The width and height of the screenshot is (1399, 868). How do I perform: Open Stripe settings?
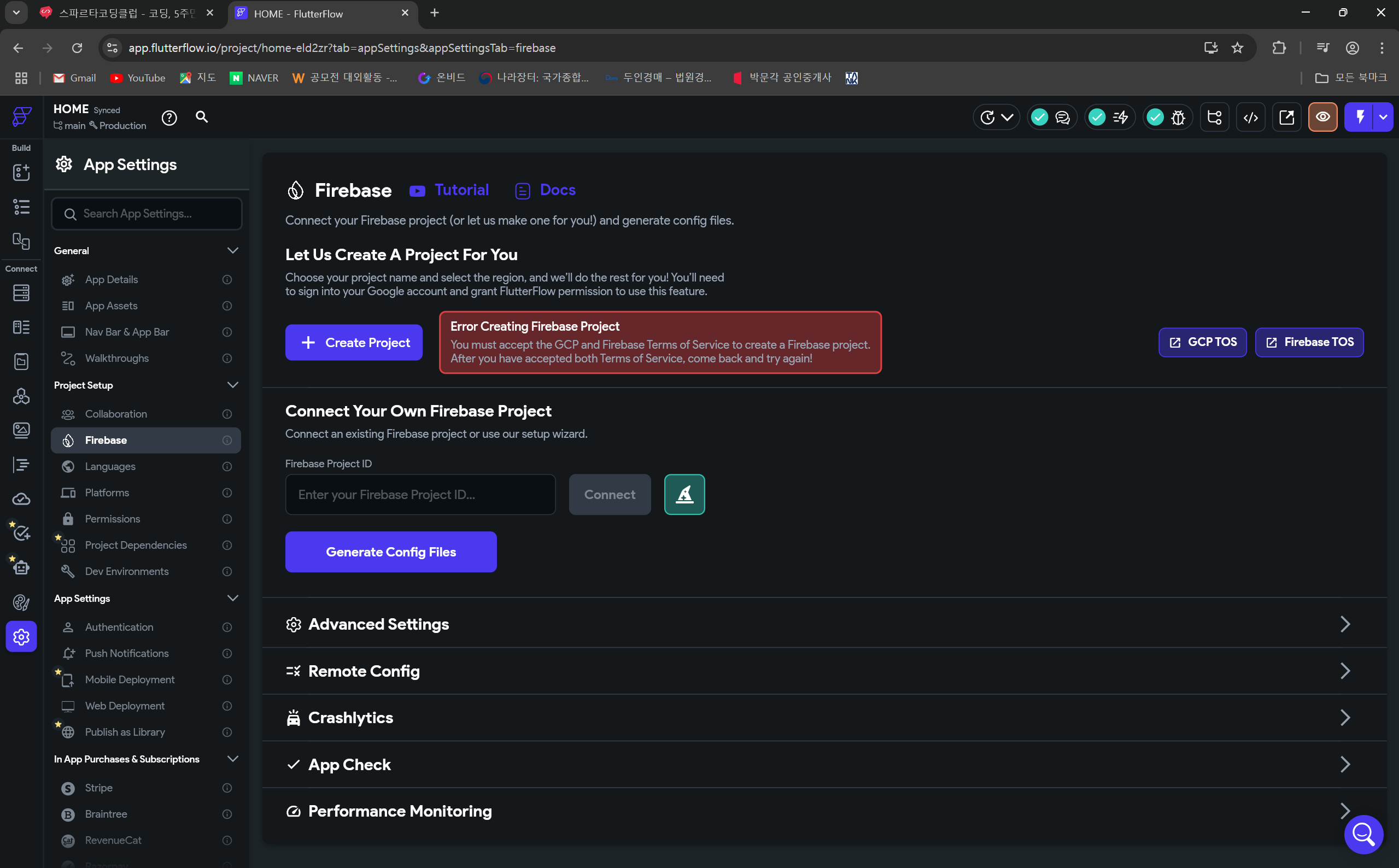tap(146, 788)
